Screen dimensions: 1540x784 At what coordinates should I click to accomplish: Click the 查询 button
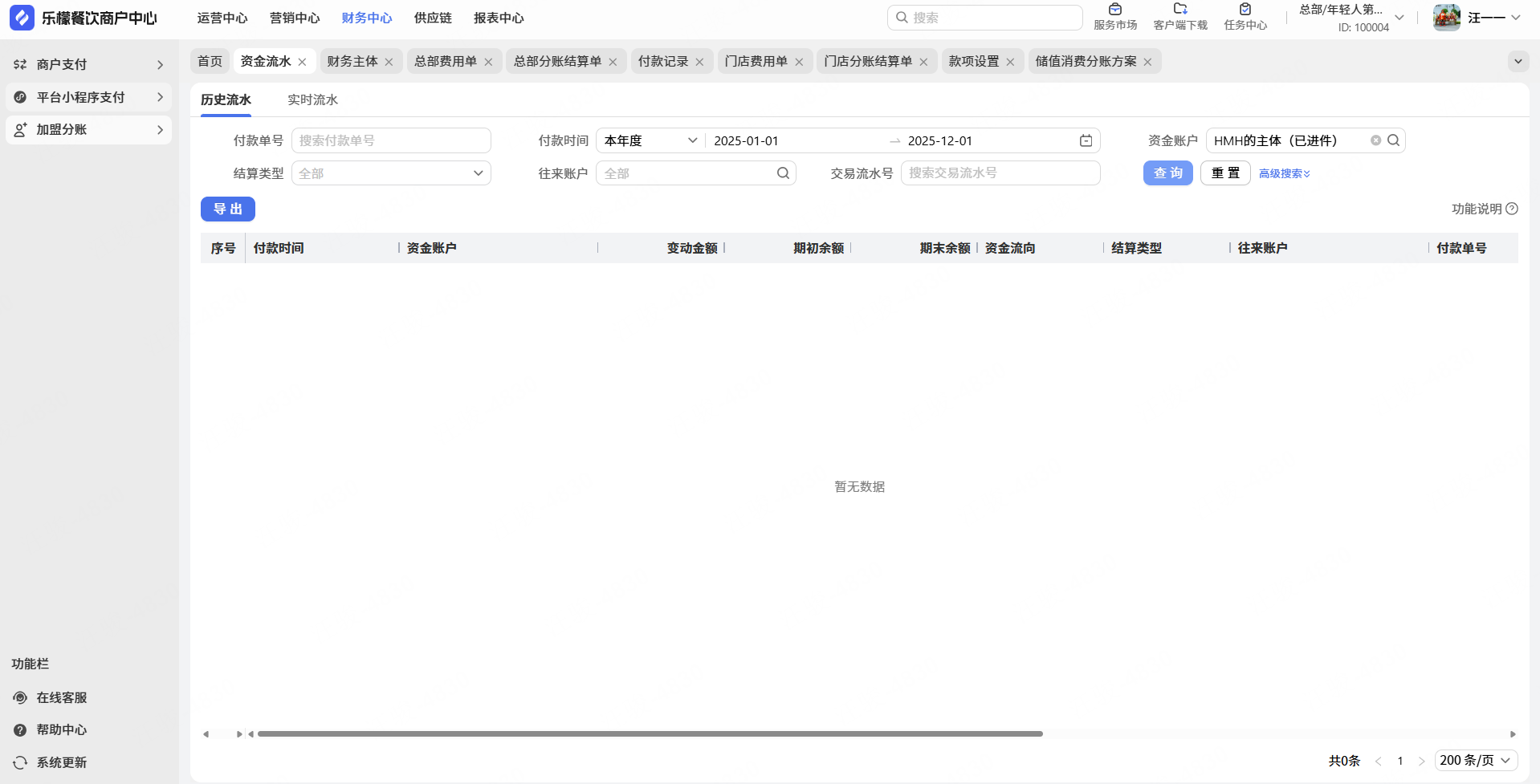coord(1168,173)
